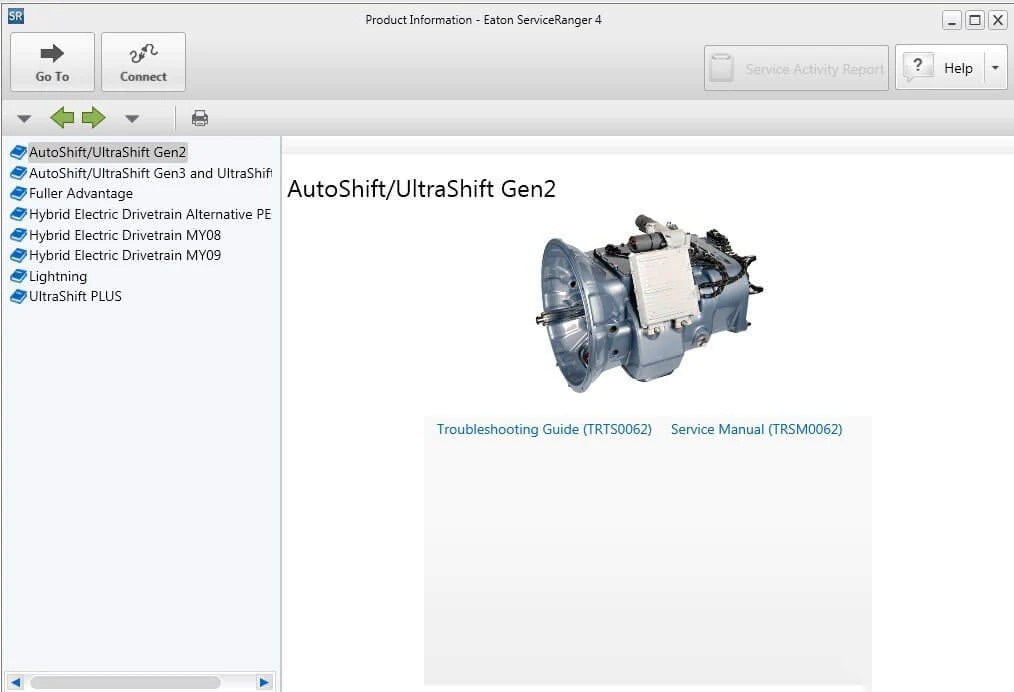Screen dimensions: 1014x692
Task: Open Troubleshooting Guide (TRTS0062) link
Action: [x=544, y=429]
